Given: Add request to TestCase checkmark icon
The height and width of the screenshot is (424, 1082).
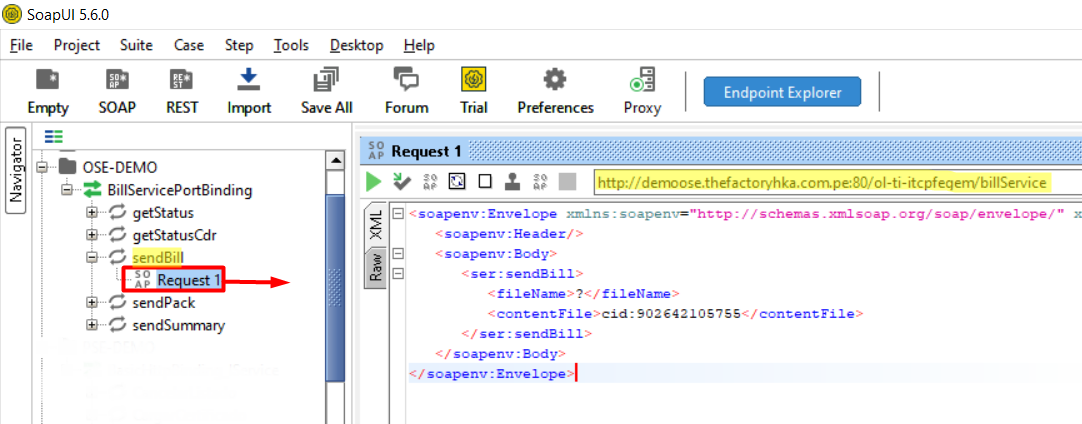Looking at the screenshot, I should point(402,182).
